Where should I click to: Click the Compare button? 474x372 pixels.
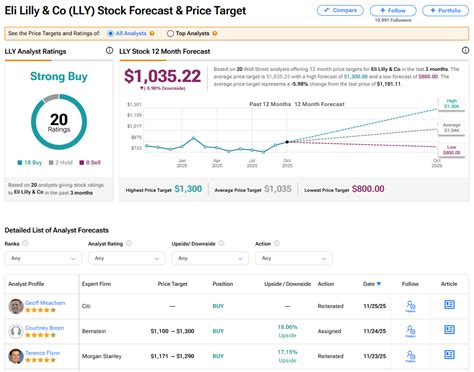click(340, 10)
